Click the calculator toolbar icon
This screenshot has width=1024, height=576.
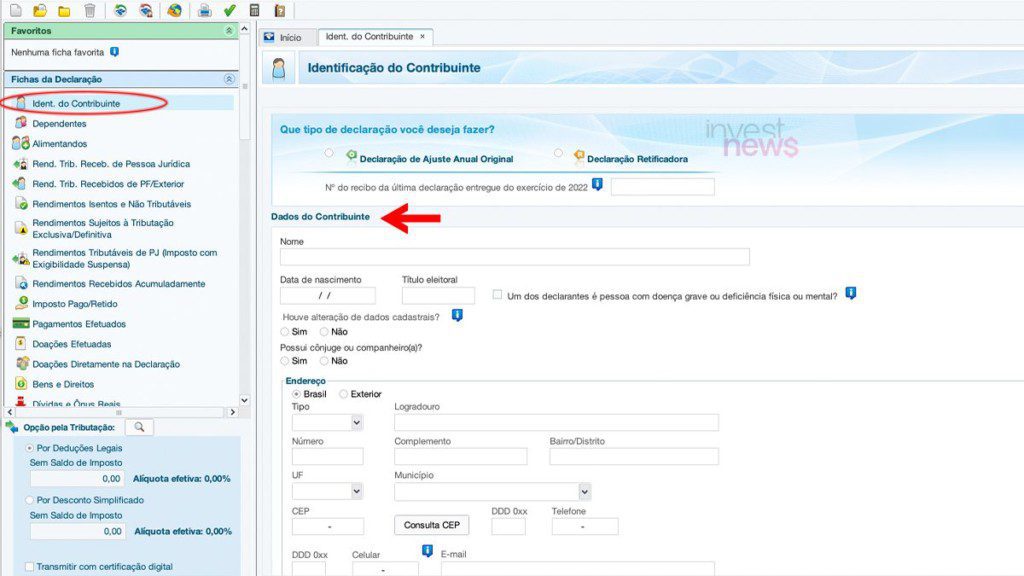pos(255,10)
